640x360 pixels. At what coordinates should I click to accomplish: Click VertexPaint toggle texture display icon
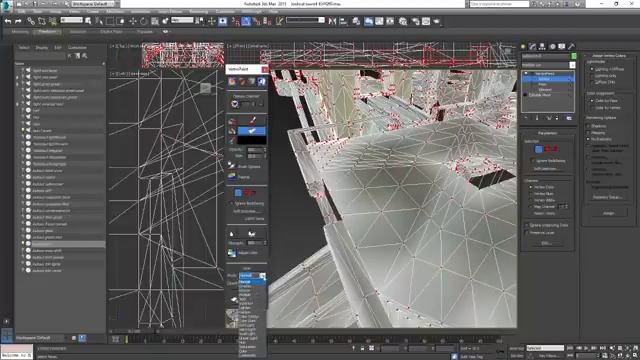[x=262, y=82]
